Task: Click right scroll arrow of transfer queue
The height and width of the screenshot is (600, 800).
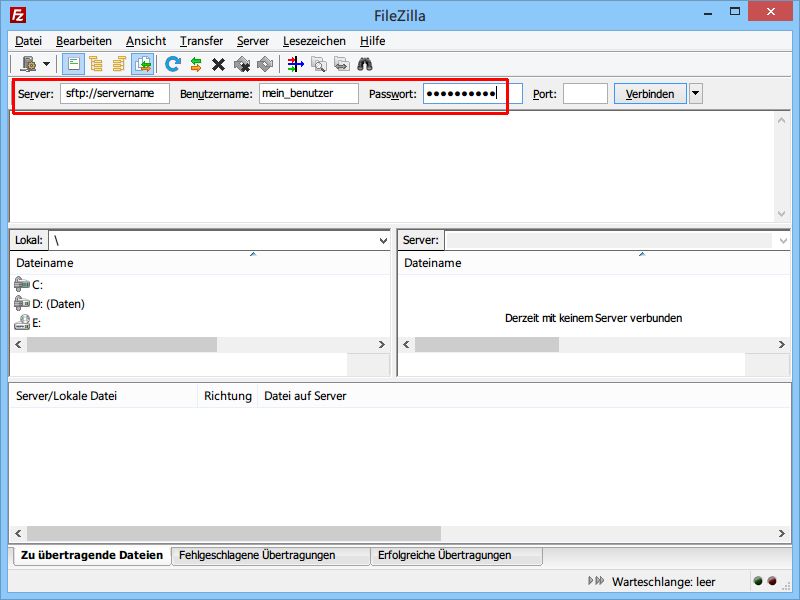Action: (782, 534)
